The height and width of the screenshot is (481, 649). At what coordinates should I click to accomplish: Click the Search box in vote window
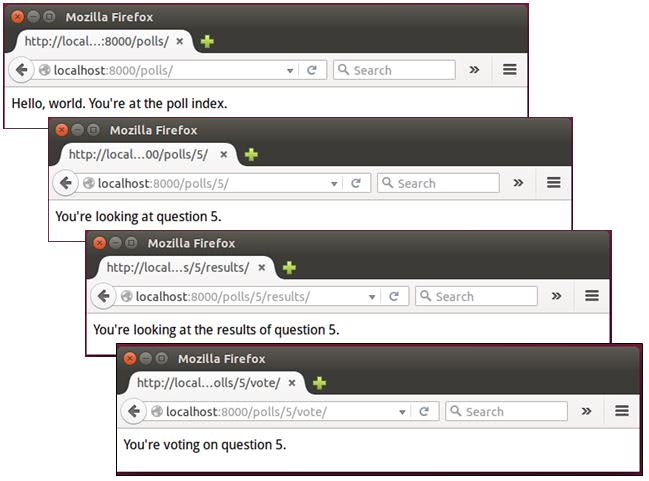(x=506, y=411)
